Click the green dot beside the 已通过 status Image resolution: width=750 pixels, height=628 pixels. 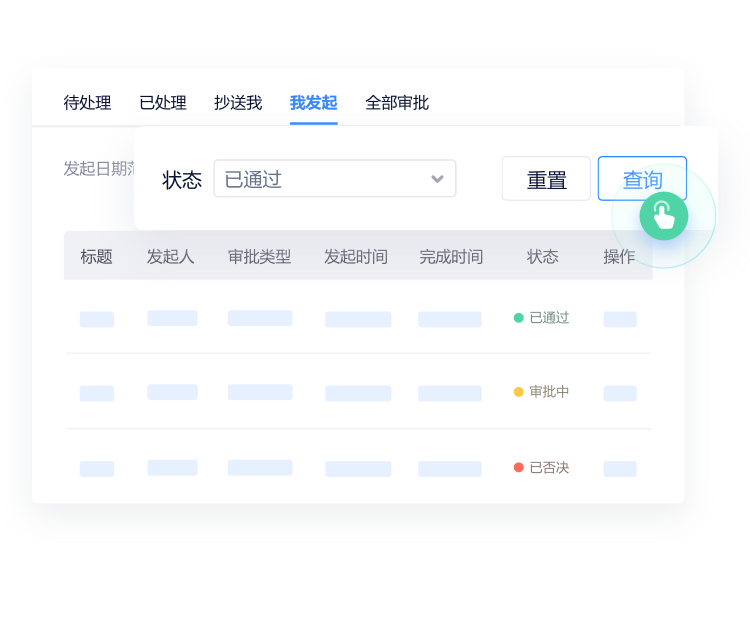coord(518,318)
